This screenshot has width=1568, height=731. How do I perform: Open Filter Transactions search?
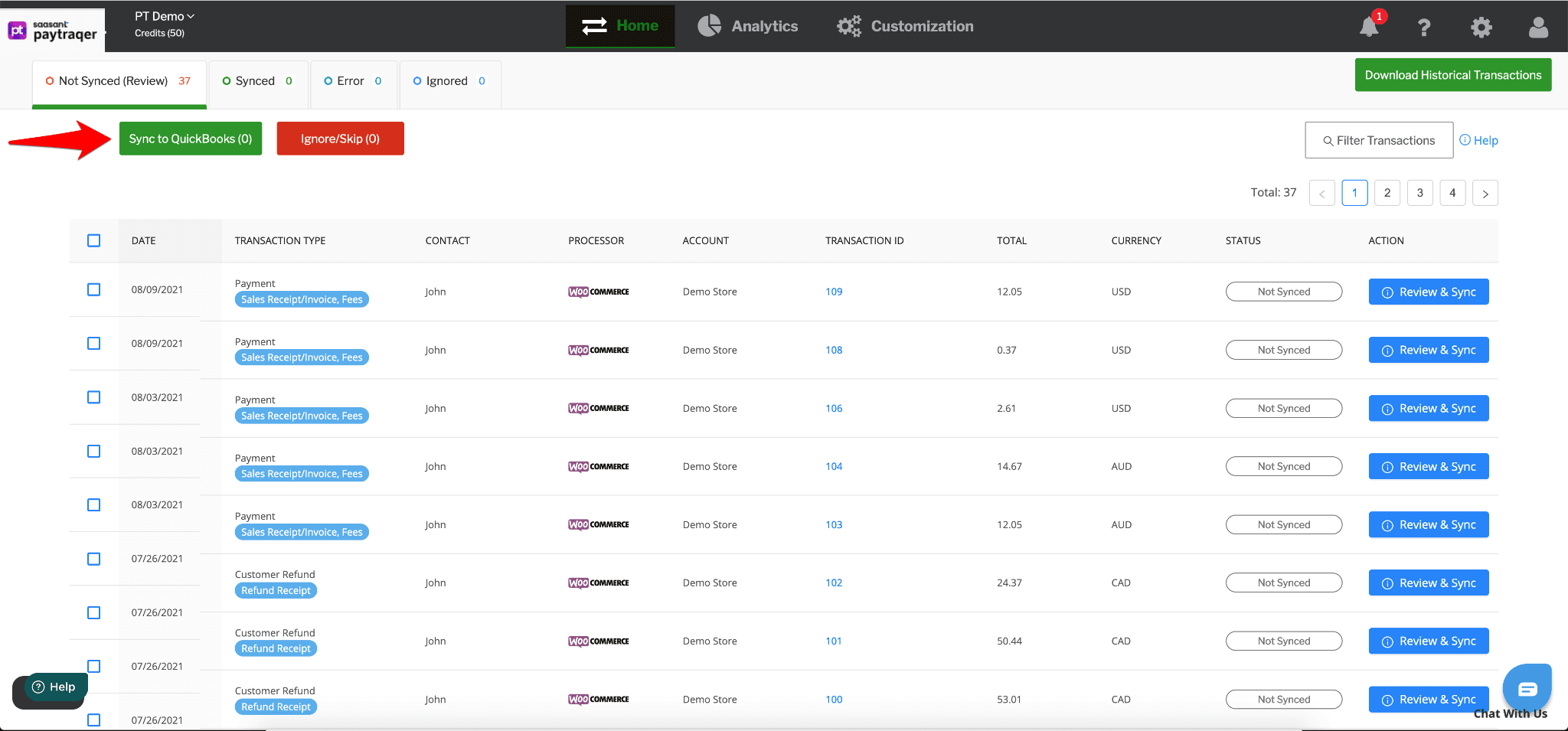(1379, 140)
